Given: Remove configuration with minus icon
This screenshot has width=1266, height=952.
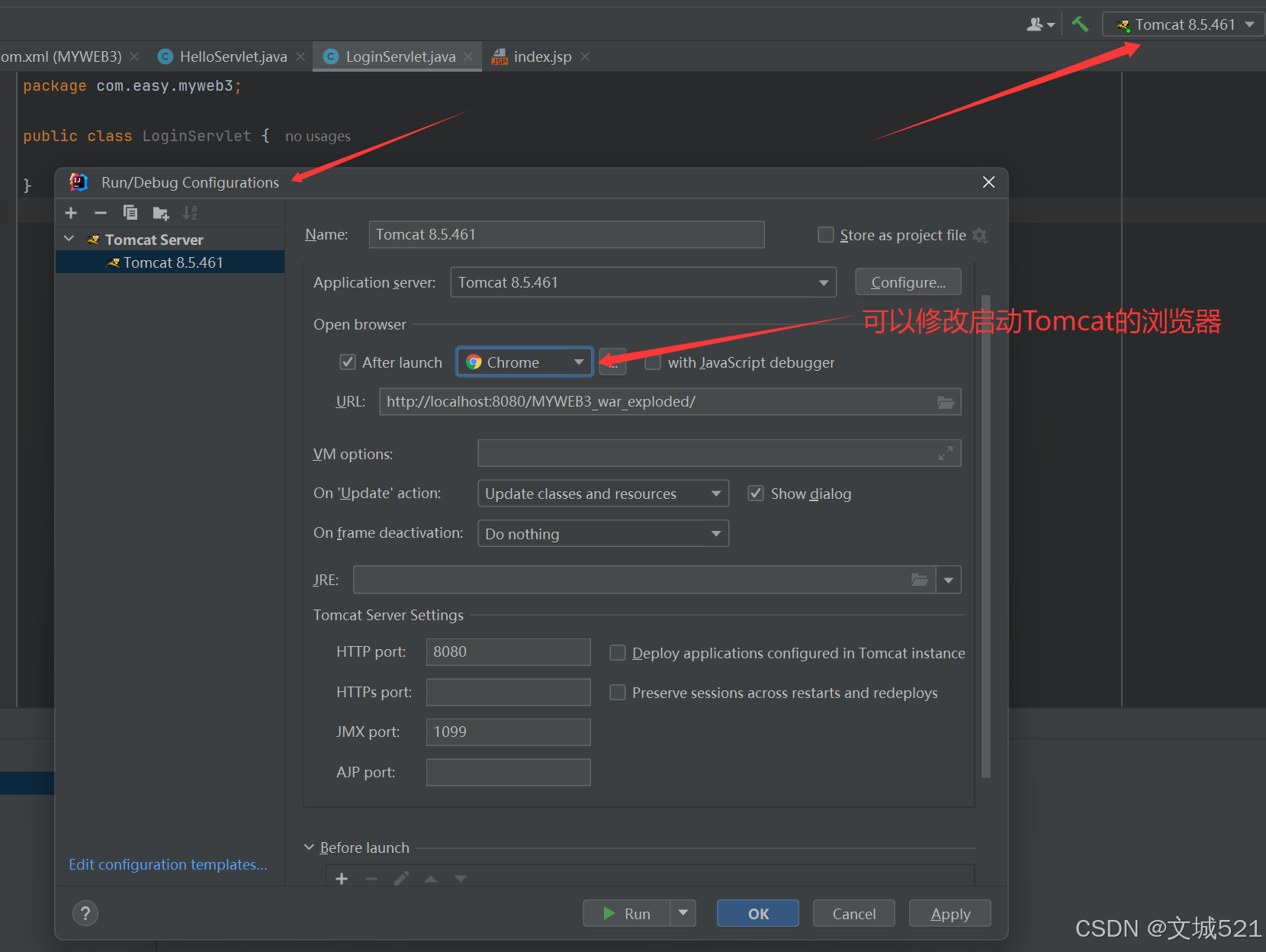Looking at the screenshot, I should coord(100,213).
